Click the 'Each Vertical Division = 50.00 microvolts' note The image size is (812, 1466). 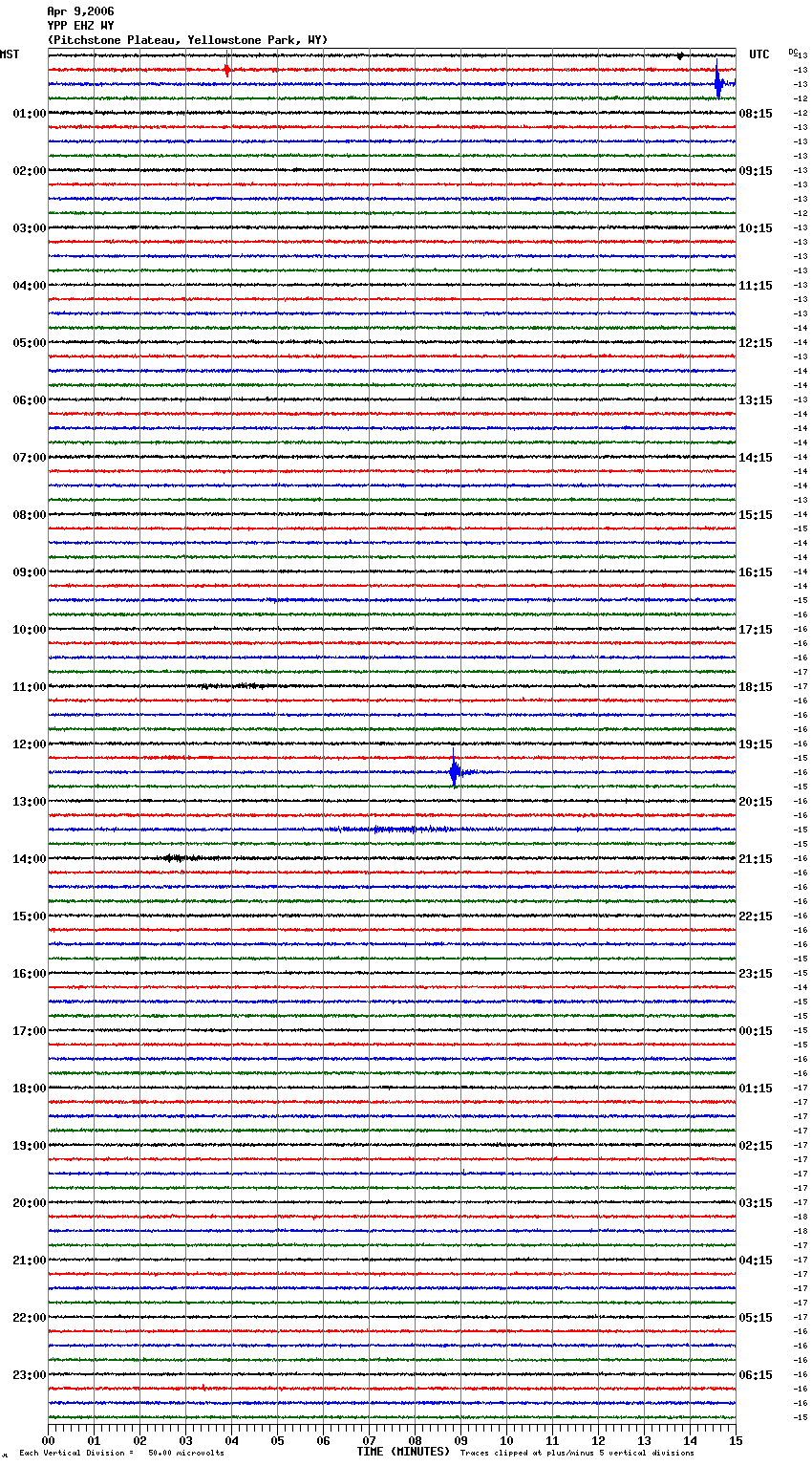coord(121,1453)
